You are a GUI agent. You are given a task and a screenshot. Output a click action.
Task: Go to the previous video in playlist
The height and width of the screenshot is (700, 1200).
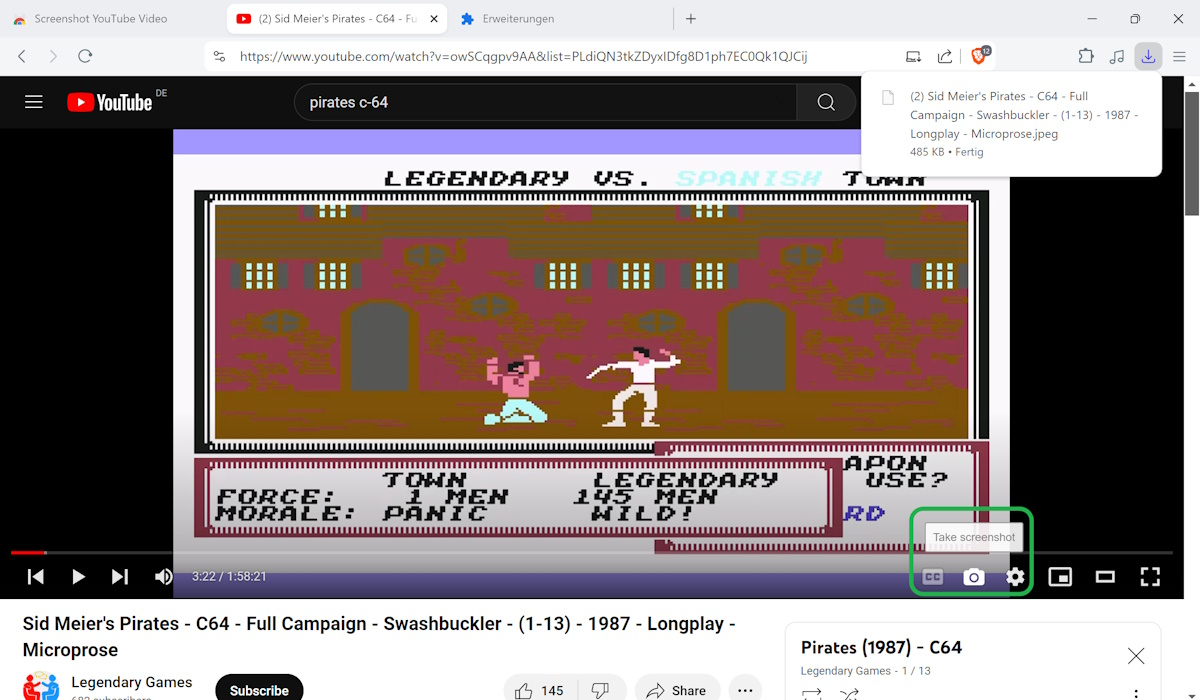(36, 577)
